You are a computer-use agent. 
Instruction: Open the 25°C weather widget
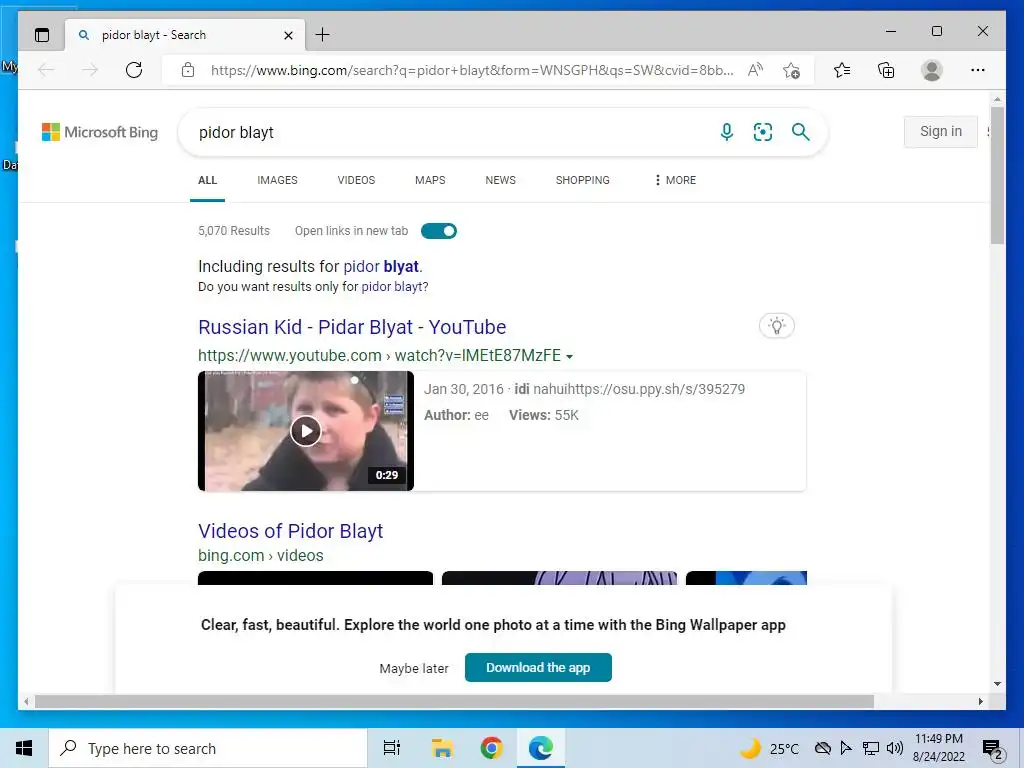click(x=770, y=748)
